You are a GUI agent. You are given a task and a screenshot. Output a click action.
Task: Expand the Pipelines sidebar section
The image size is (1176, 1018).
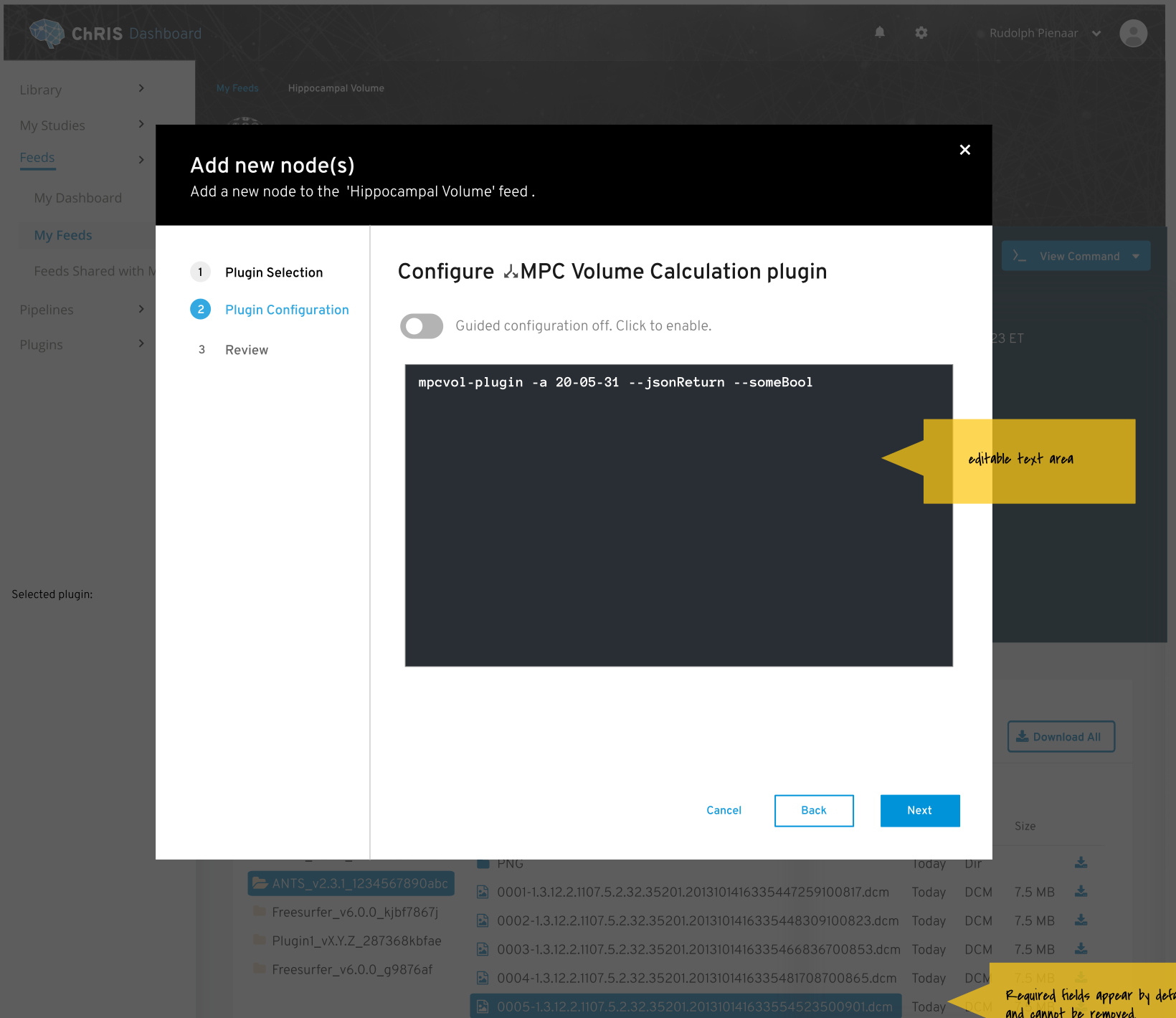[x=141, y=308]
